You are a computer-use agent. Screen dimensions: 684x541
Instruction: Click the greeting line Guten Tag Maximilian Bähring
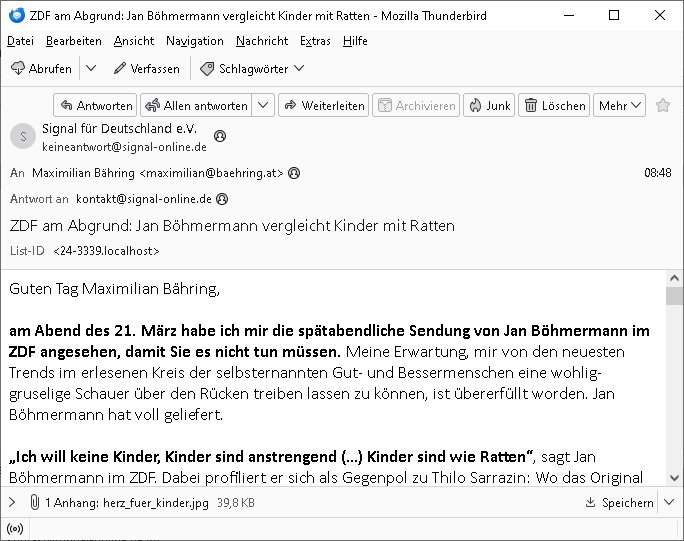(114, 289)
